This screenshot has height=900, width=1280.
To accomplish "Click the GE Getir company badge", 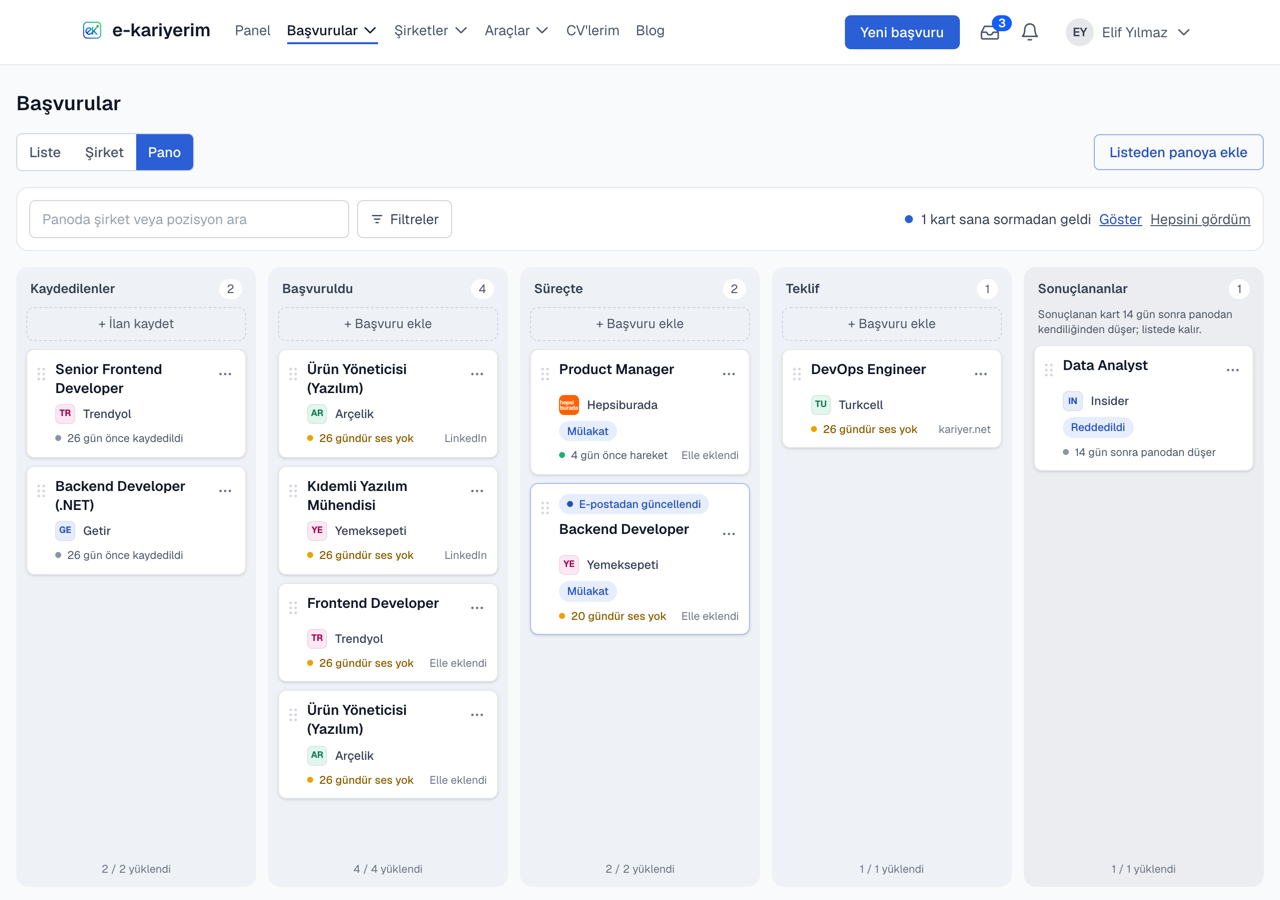I will (x=65, y=531).
